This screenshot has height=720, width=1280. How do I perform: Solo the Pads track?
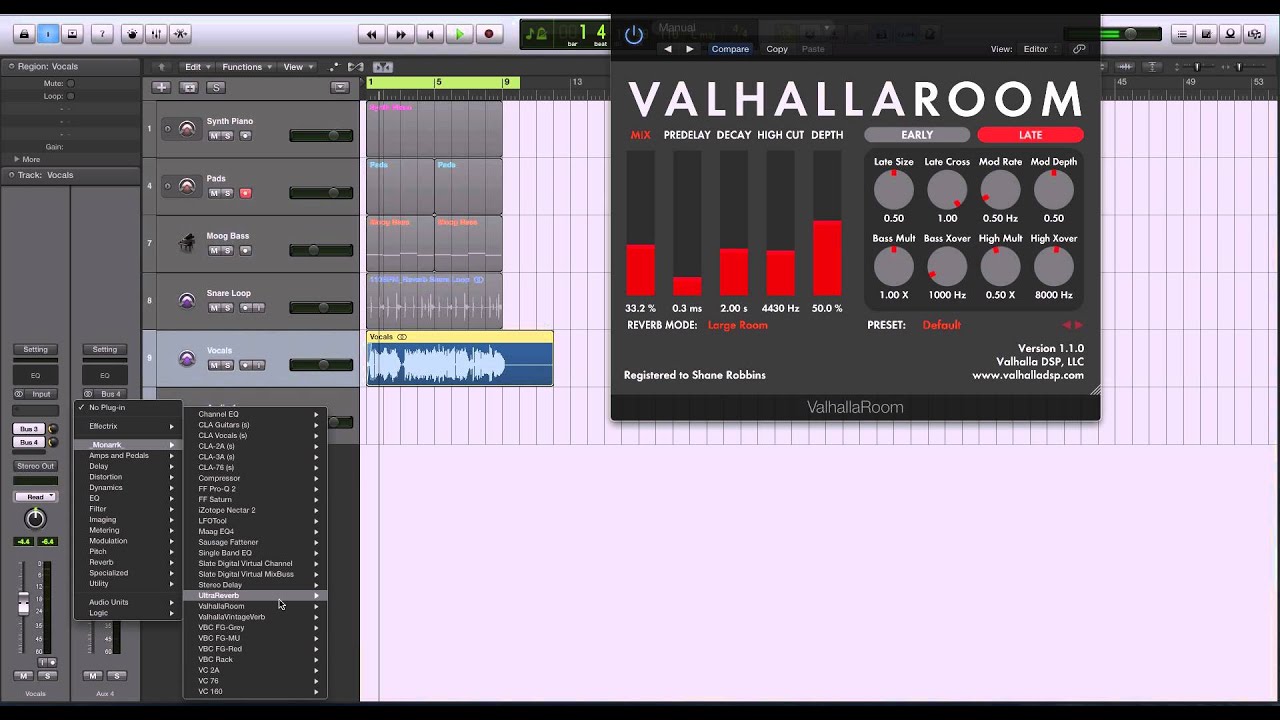[227, 193]
